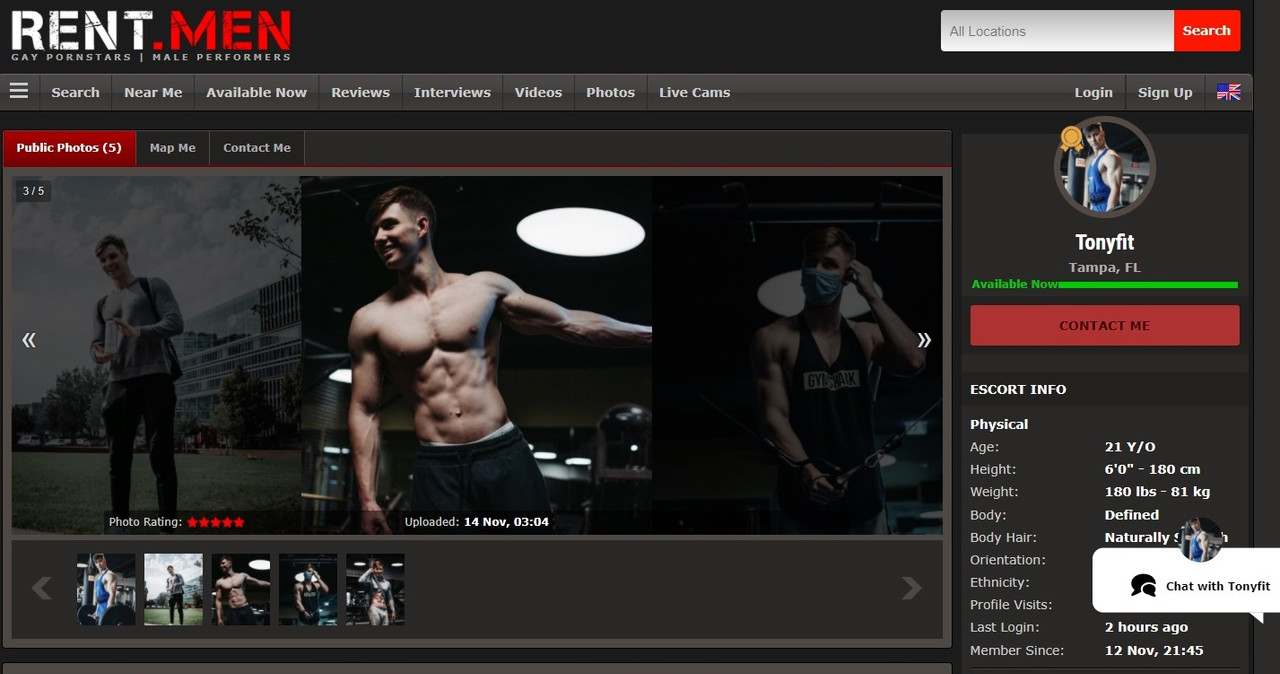Click the Defined body value
Screen dimensions: 1280x674
pyautogui.click(x=1132, y=515)
